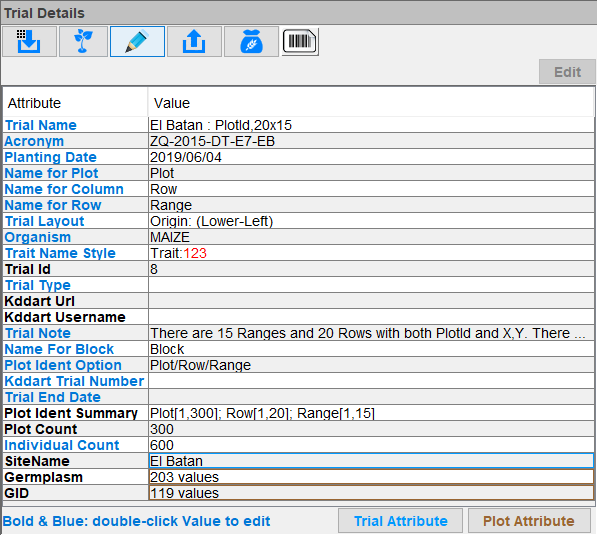Select the Germplasm 203 values cell
This screenshot has height=535, width=598.
pos(371,477)
